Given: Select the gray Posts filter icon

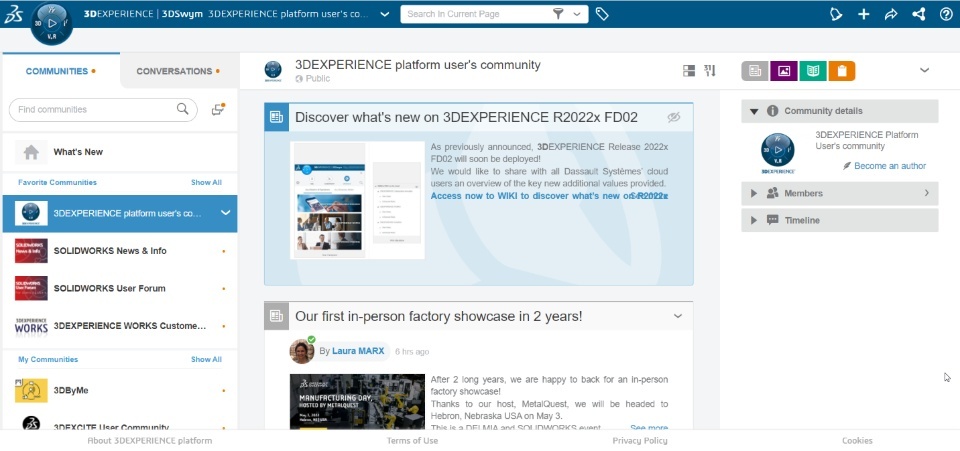Looking at the screenshot, I should click(x=754, y=71).
